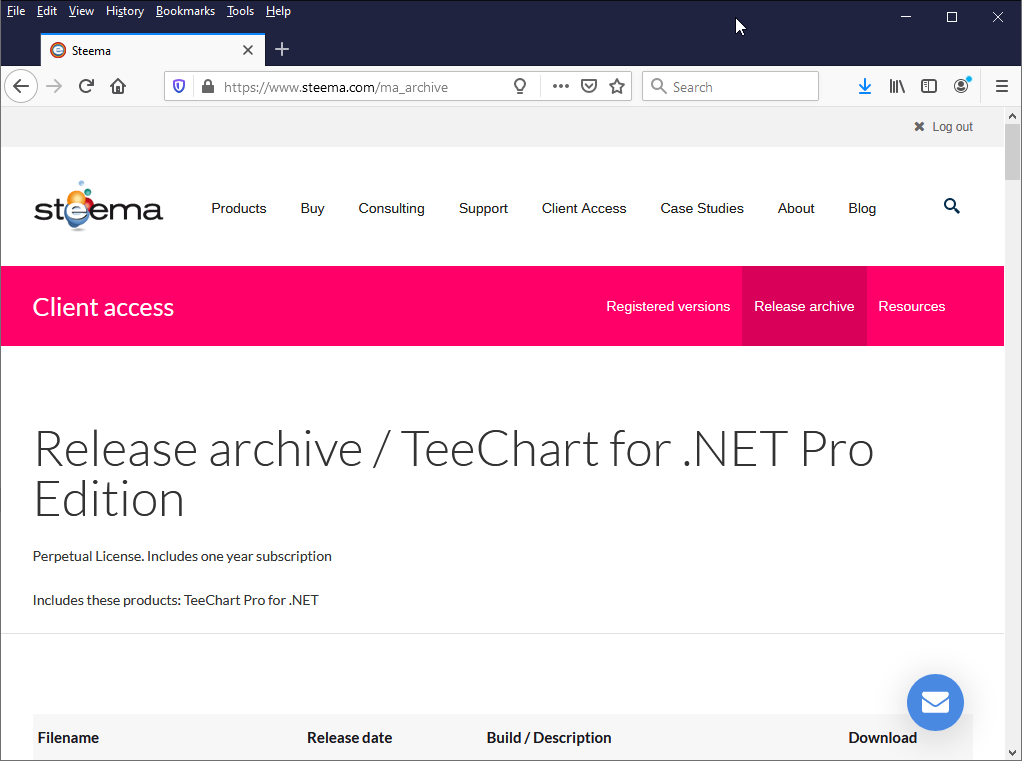
Task: Open the Tools menu
Action: pyautogui.click(x=240, y=11)
